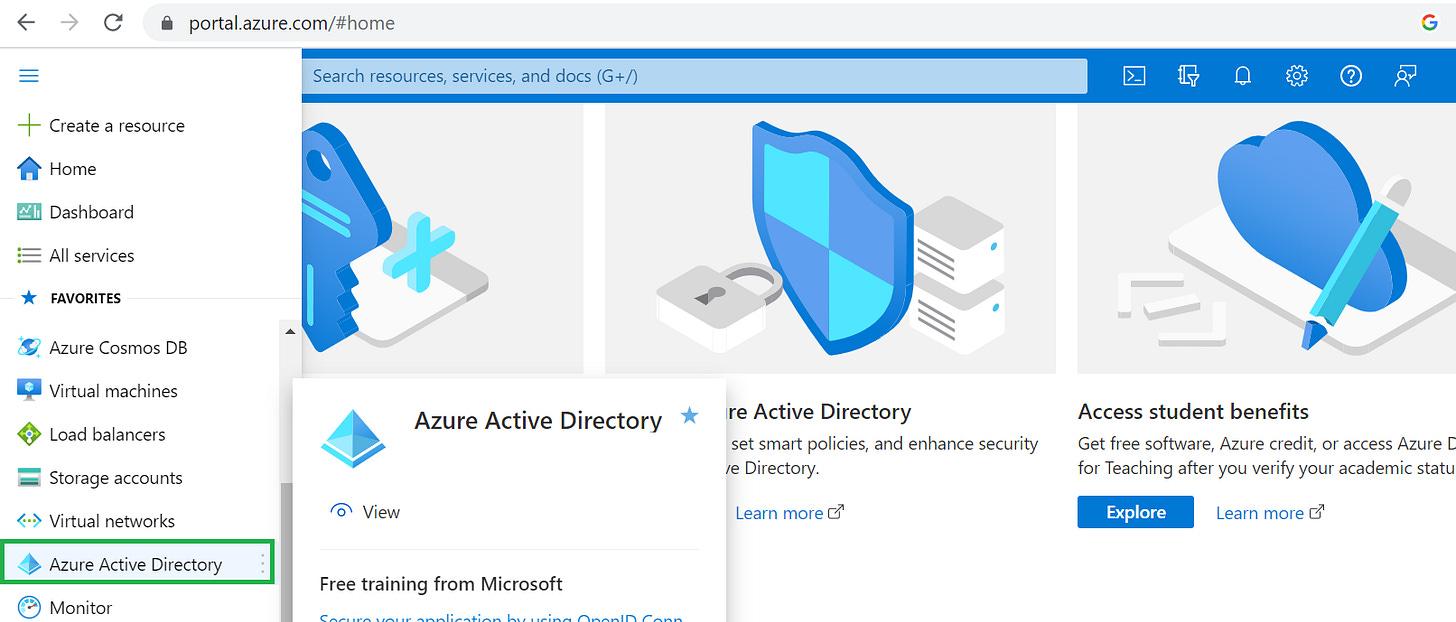Click the Azure Cosmos DB icon
The width and height of the screenshot is (1456, 622).
pos(29,347)
